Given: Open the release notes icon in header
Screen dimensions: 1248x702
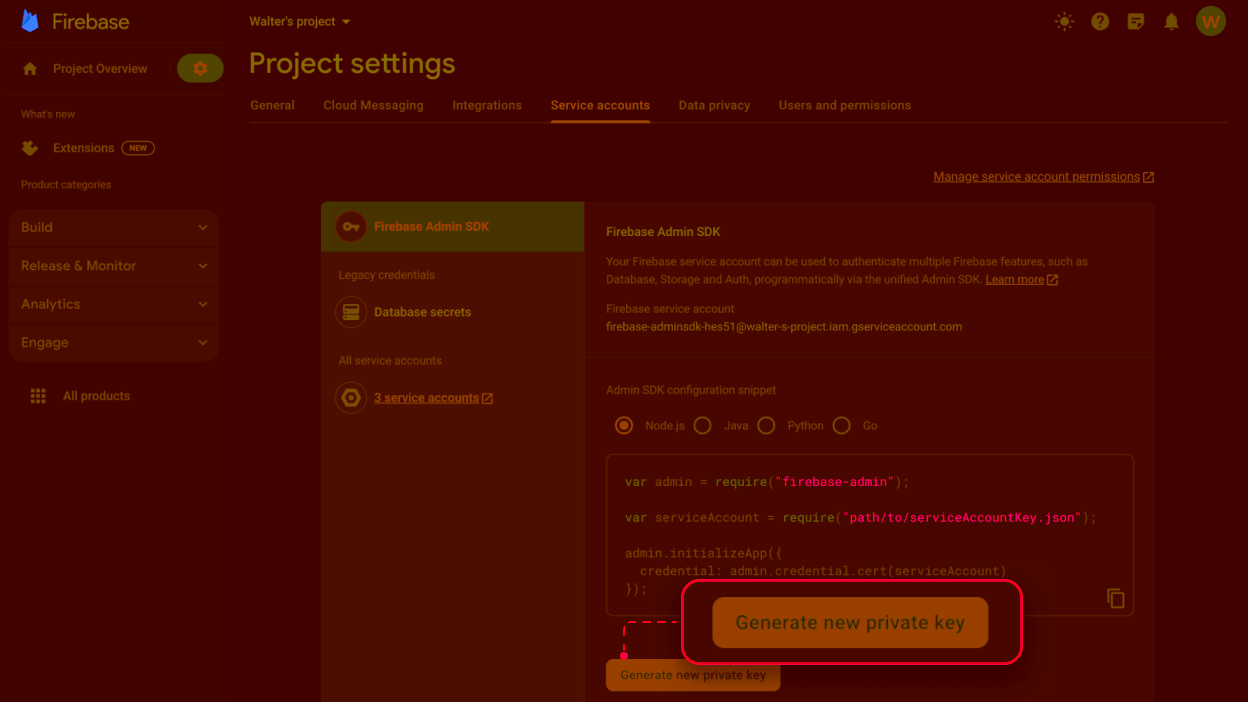Looking at the screenshot, I should pos(1135,21).
